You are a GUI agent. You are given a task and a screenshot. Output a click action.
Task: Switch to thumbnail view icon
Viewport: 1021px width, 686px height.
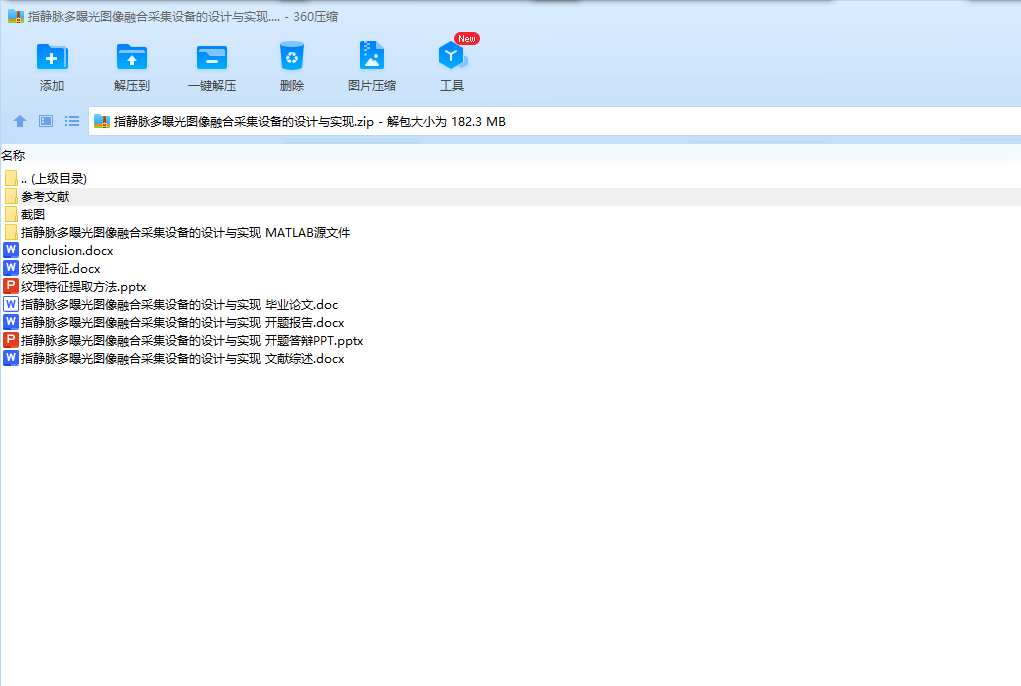point(46,121)
